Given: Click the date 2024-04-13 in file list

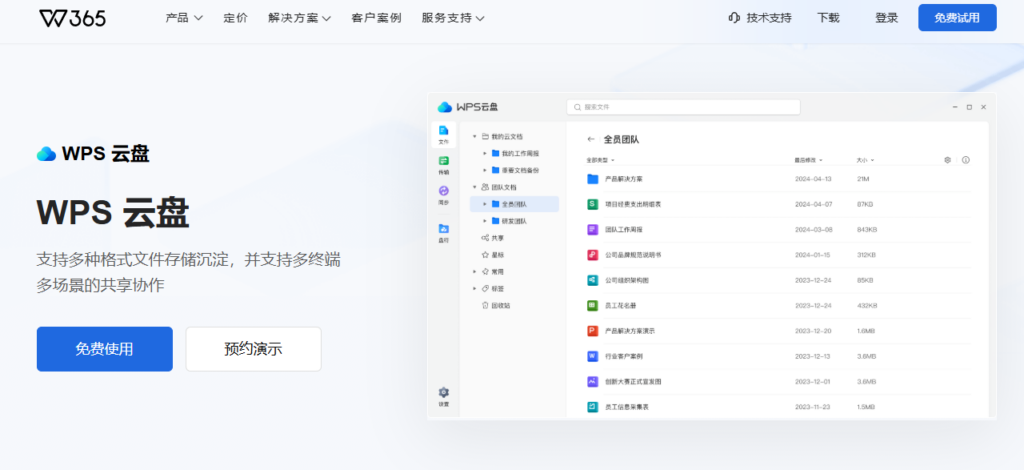Looking at the screenshot, I should click(813, 179).
